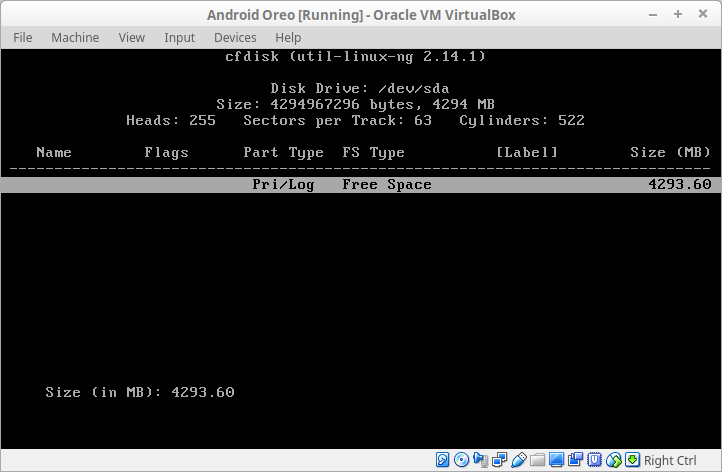Open the Devices menu
Screen dimensions: 722x472
click(x=235, y=37)
